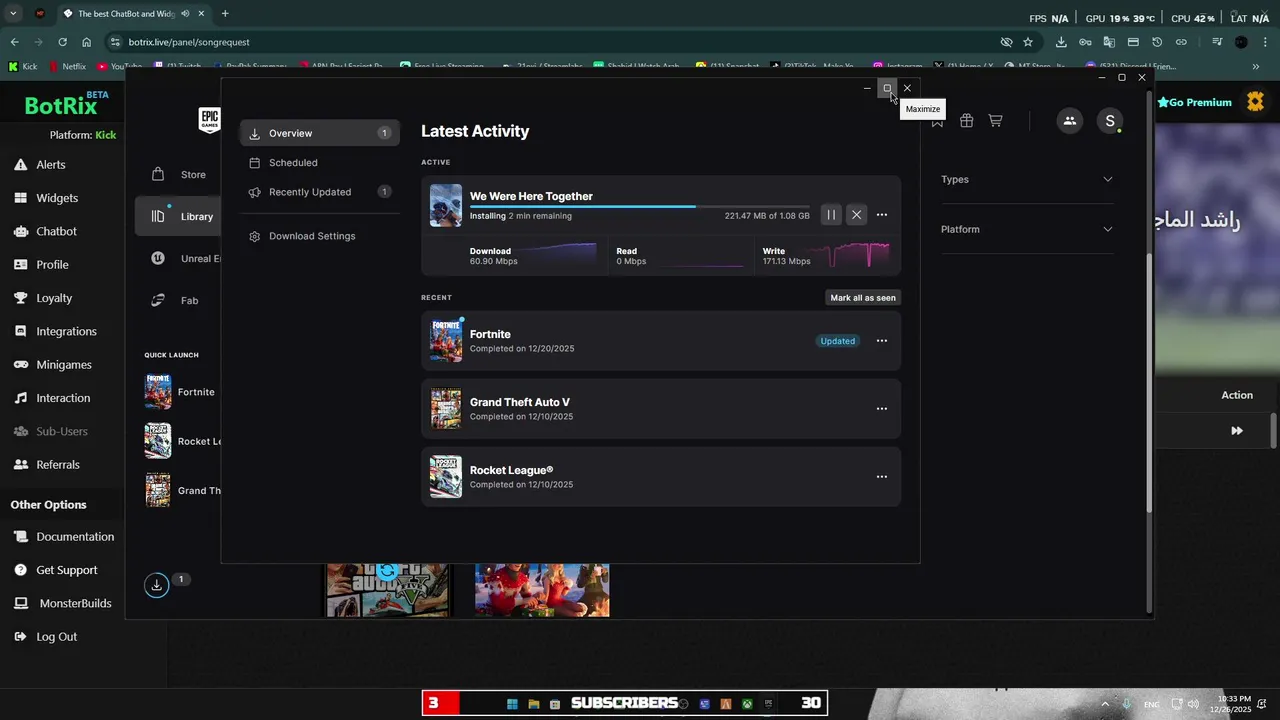Bookmark this page with the star icon
1280x720 pixels.
click(1028, 42)
